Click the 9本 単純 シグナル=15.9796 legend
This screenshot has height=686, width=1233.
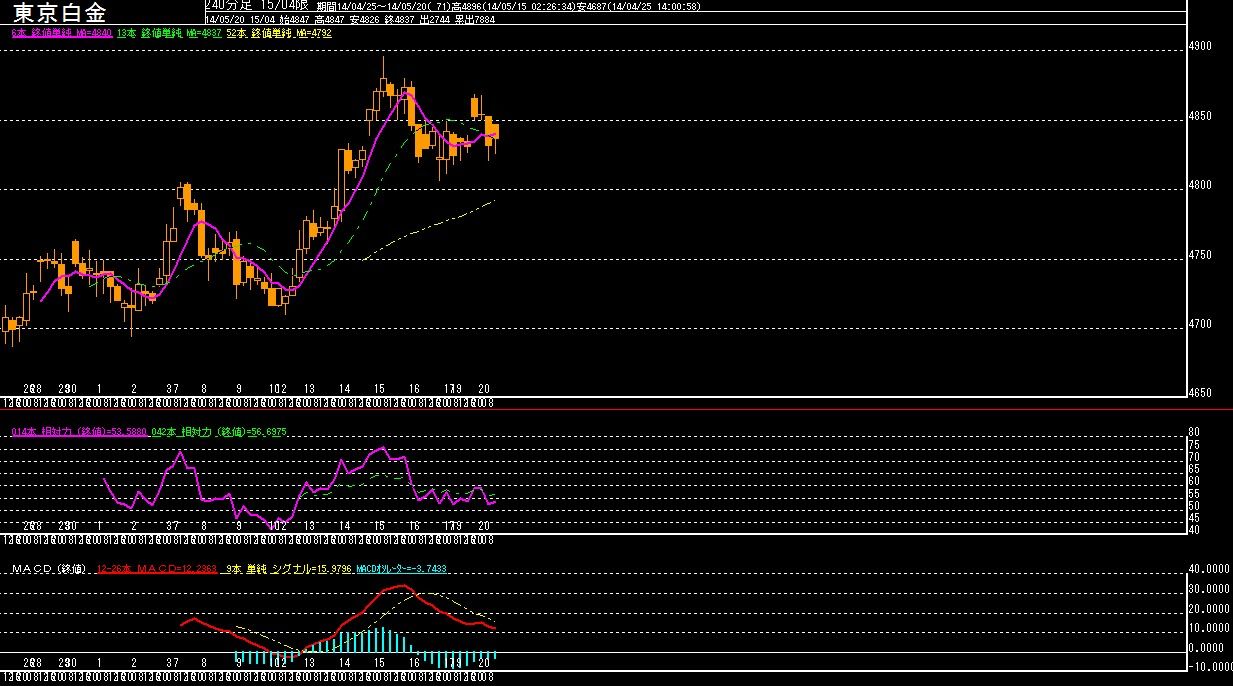point(288,569)
